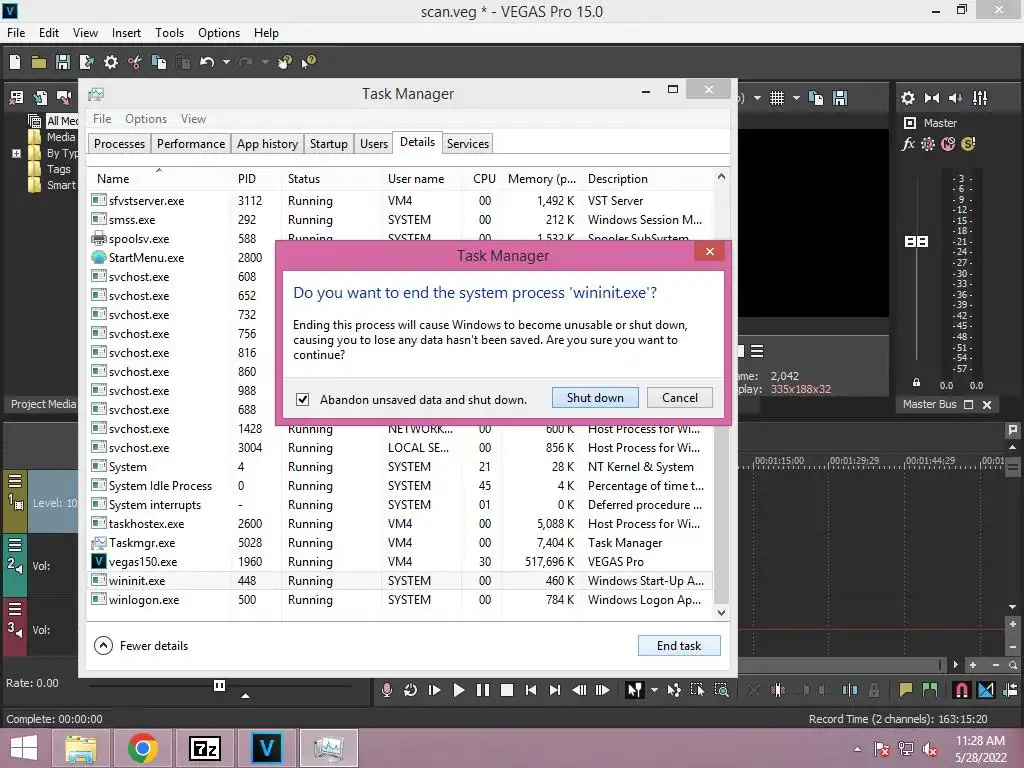Click the Rate playback slider handle
The height and width of the screenshot is (768, 1024).
click(x=219, y=685)
